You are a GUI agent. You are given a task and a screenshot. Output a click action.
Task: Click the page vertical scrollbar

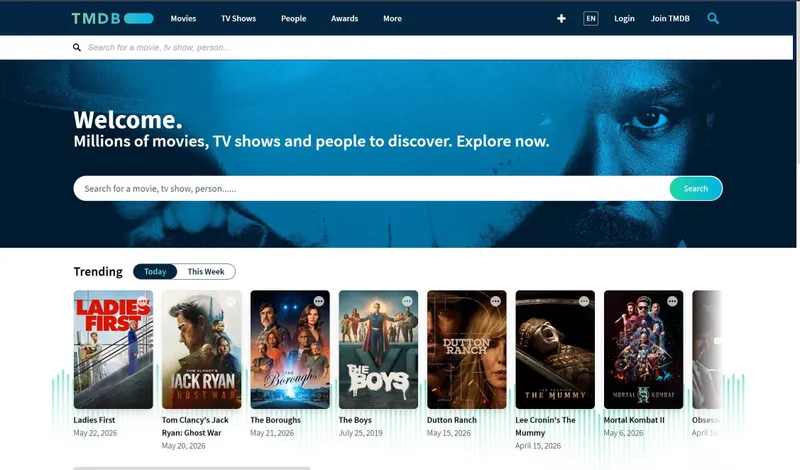797,82
